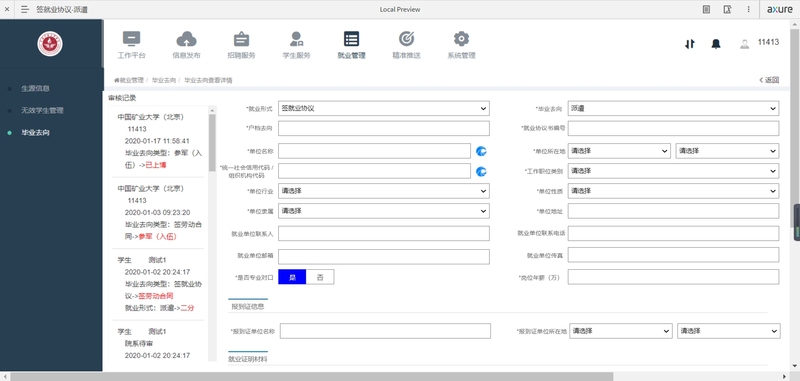This screenshot has width=800, height=381.
Task: Open the 单位隶属 dropdown
Action: tap(384, 211)
